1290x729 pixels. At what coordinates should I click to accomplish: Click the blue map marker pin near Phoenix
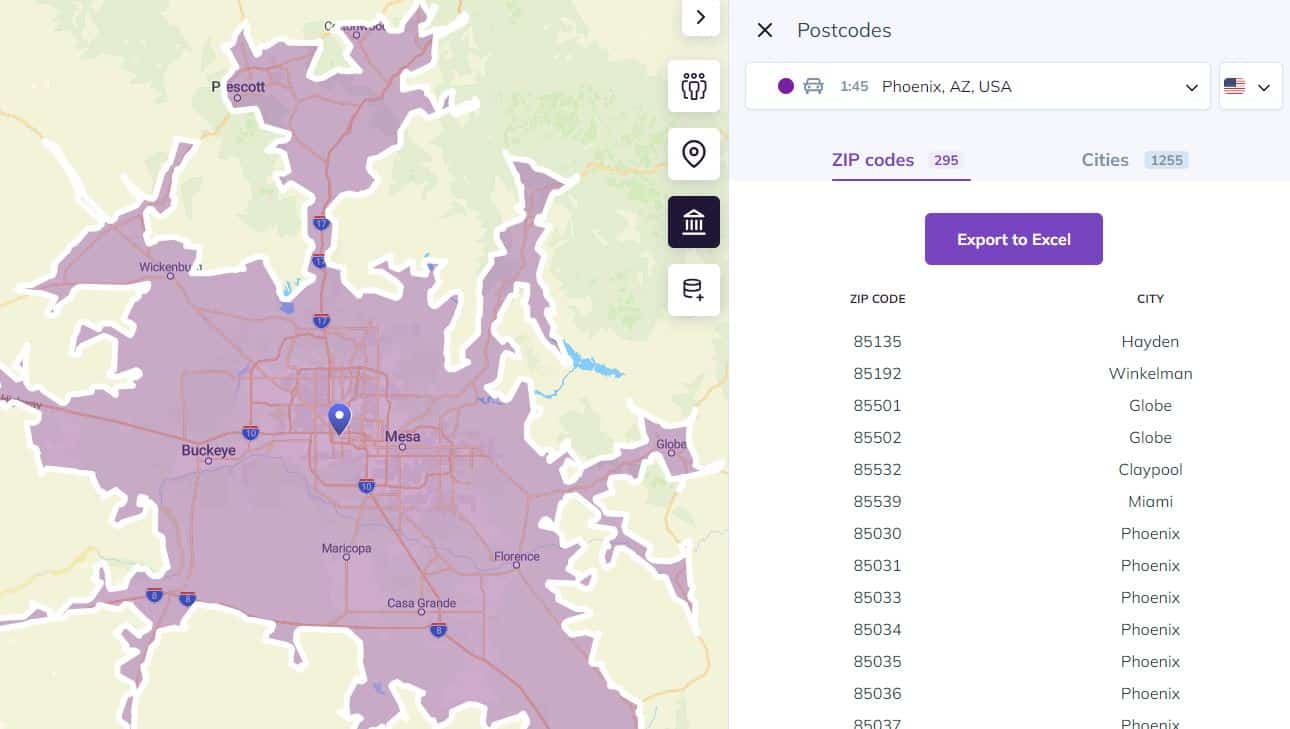(x=338, y=418)
